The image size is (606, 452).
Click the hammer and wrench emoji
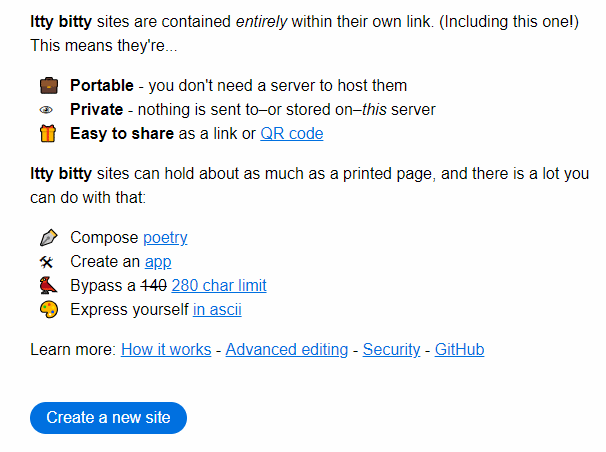coord(46,262)
